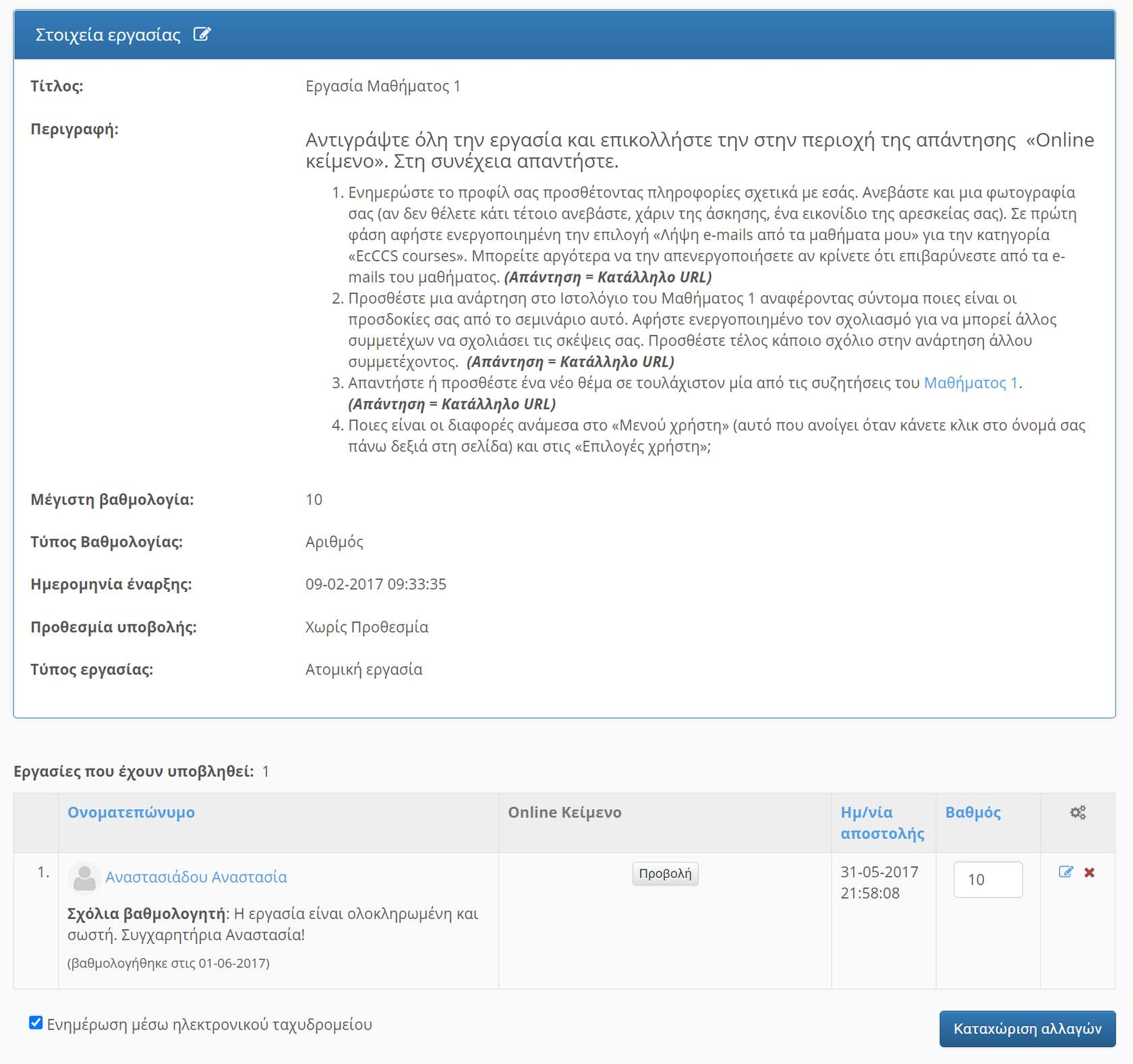Click the user avatar of Αναστασιάδου Αναστασία
The width and height of the screenshot is (1133, 1064).
point(84,877)
